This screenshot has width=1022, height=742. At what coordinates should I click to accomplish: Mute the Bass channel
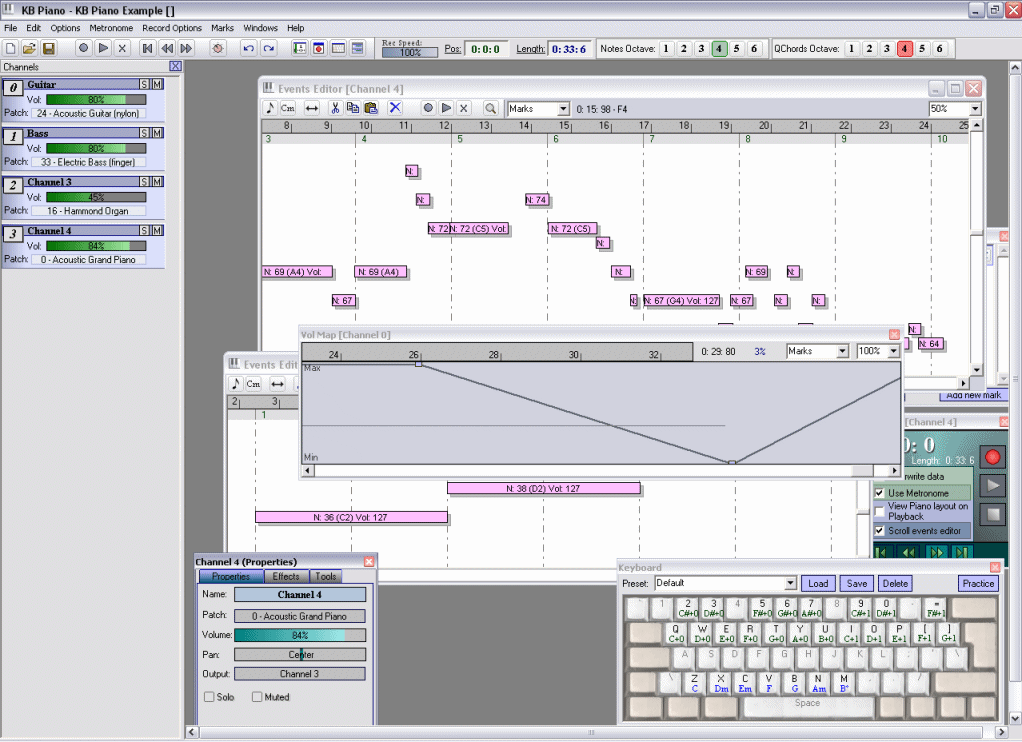(157, 133)
